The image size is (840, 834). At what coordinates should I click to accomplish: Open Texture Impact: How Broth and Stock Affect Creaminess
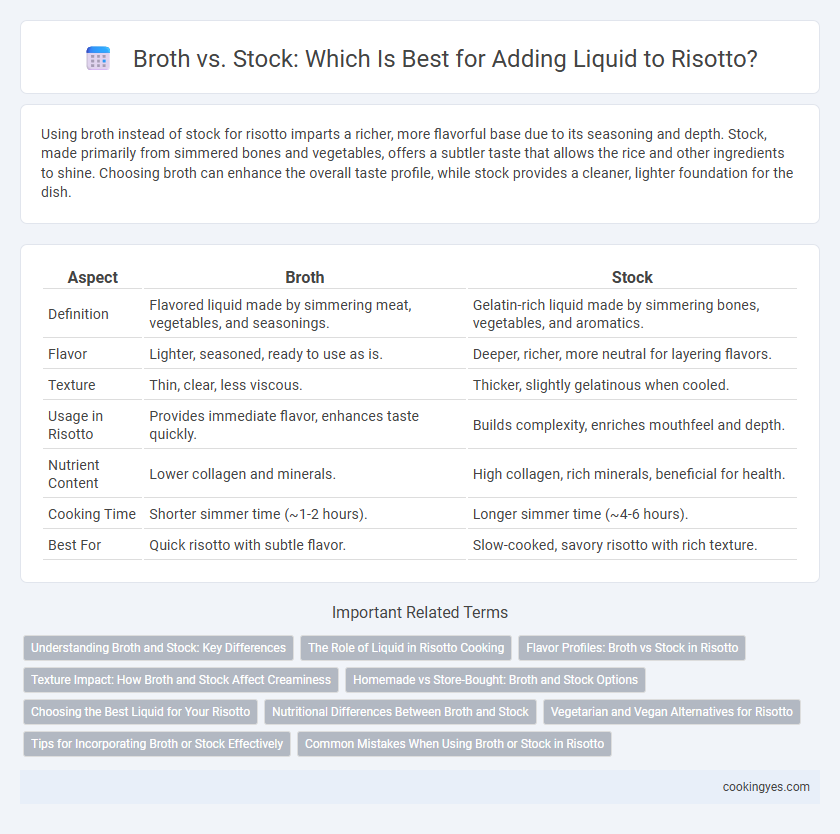tap(181, 680)
